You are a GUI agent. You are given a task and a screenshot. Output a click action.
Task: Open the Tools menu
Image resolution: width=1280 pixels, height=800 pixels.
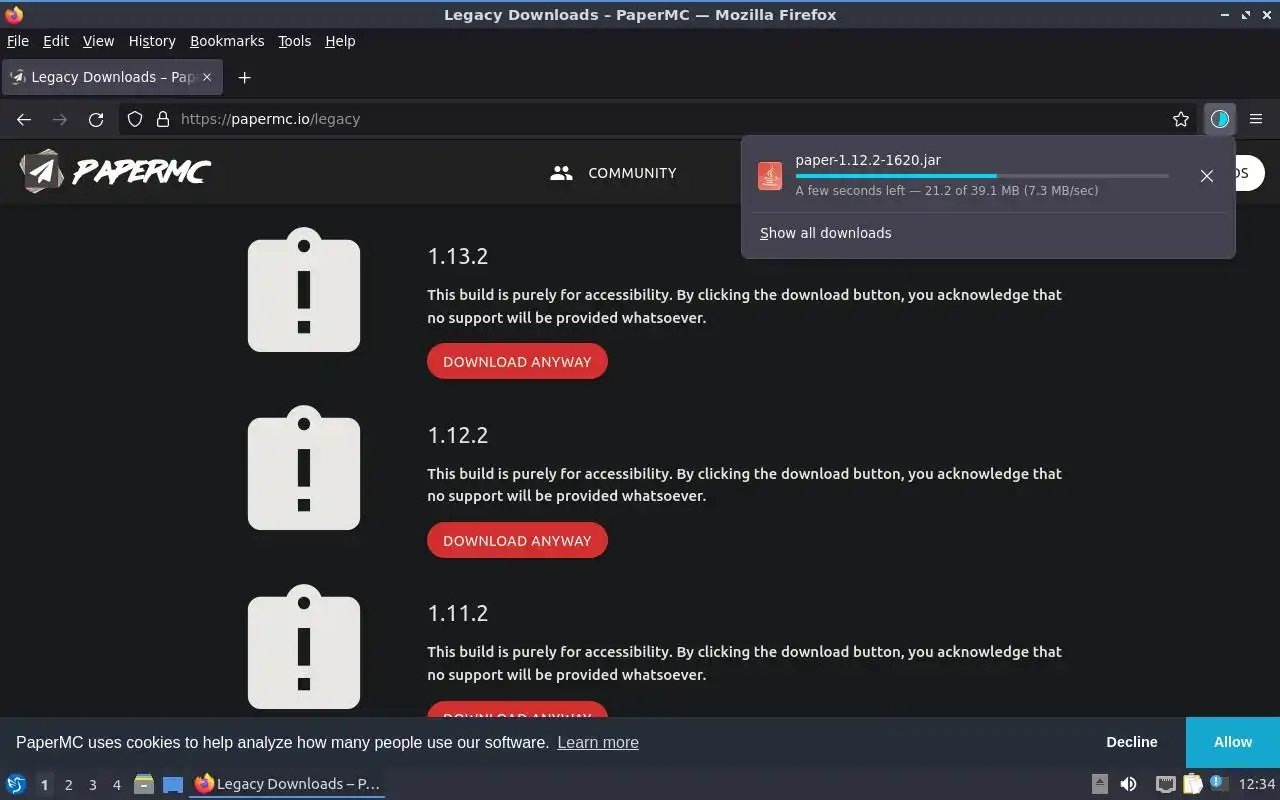pyautogui.click(x=295, y=41)
